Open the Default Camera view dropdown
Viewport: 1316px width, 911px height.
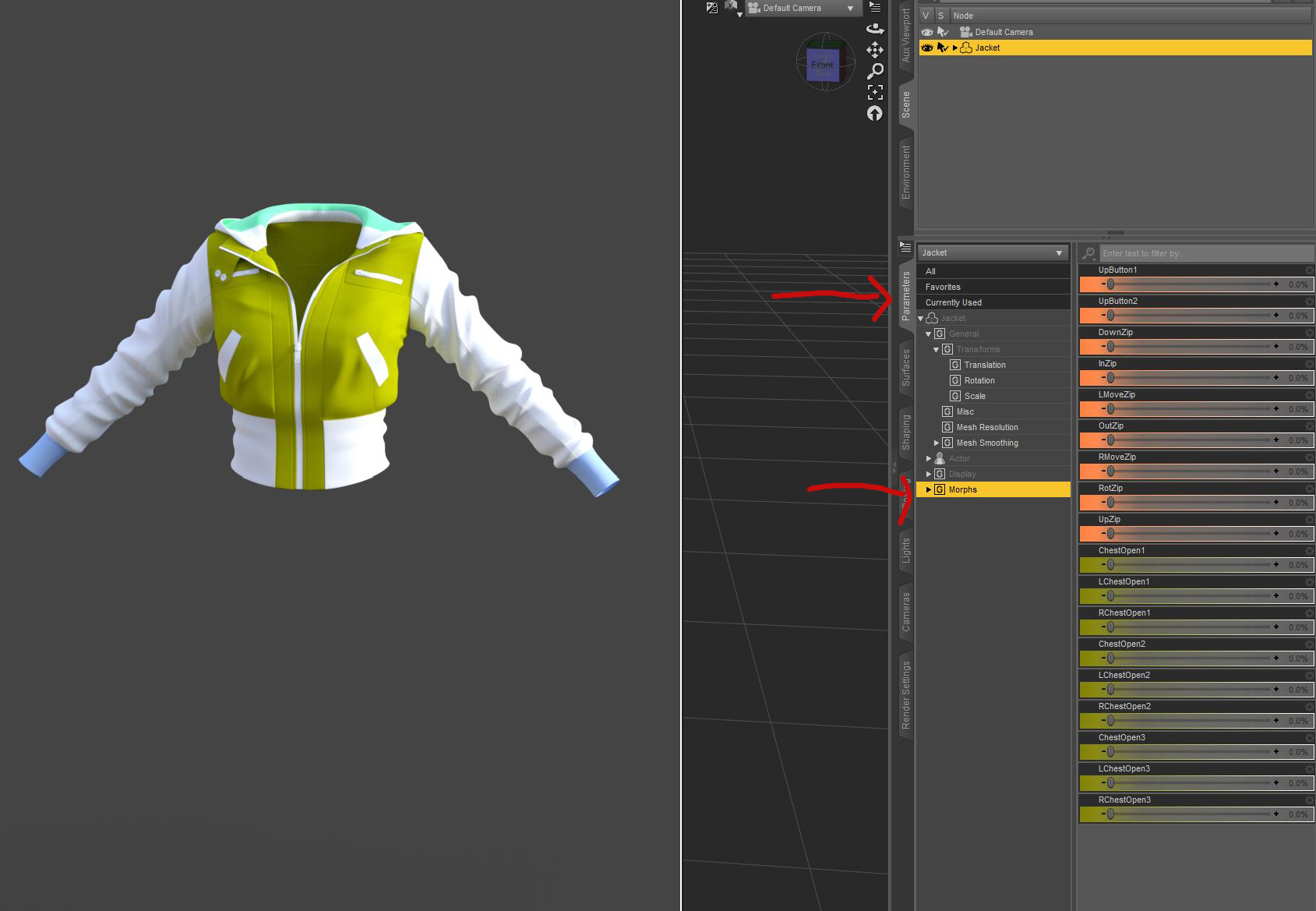(x=801, y=8)
